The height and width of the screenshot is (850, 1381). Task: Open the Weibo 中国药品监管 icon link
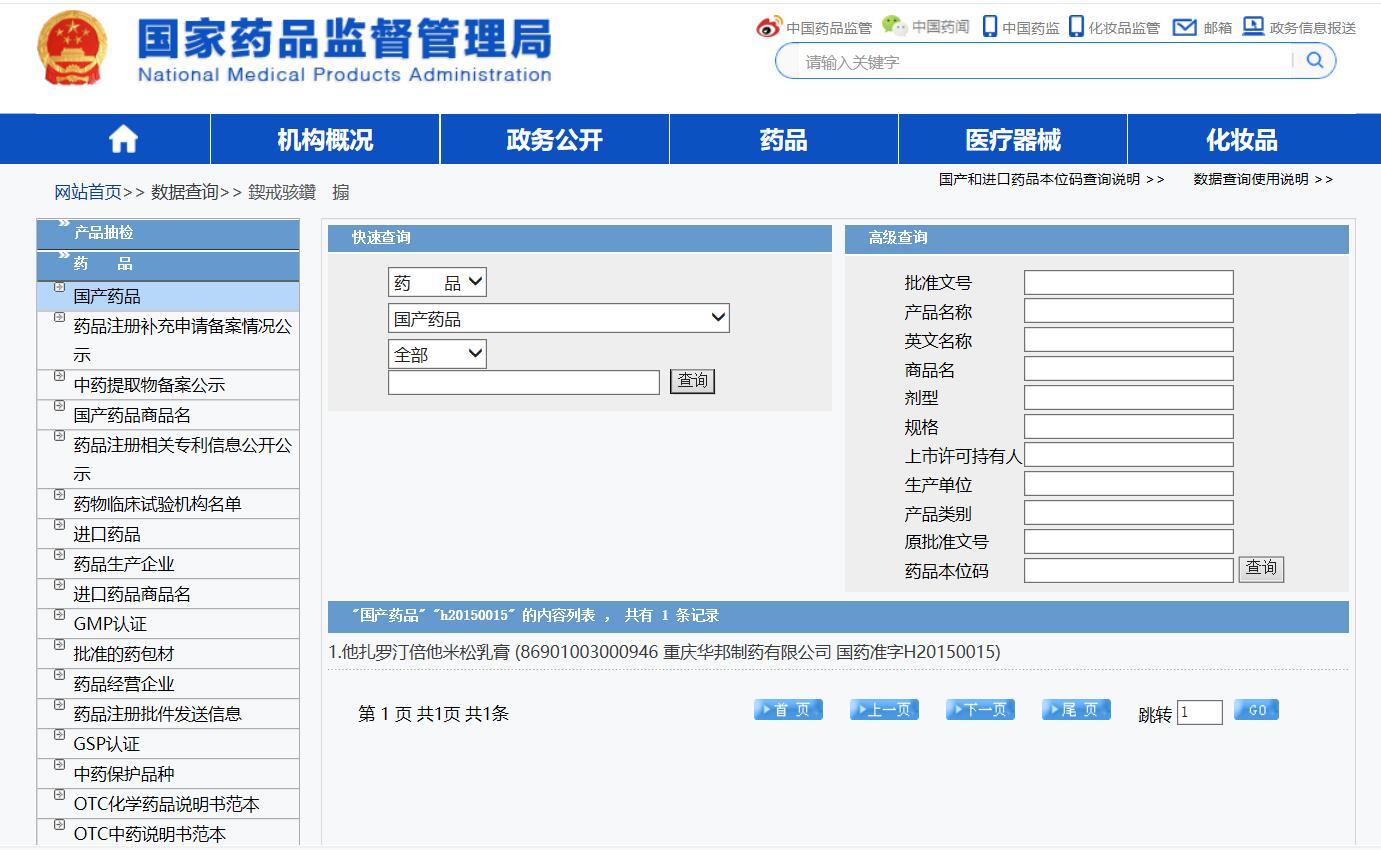click(x=768, y=27)
